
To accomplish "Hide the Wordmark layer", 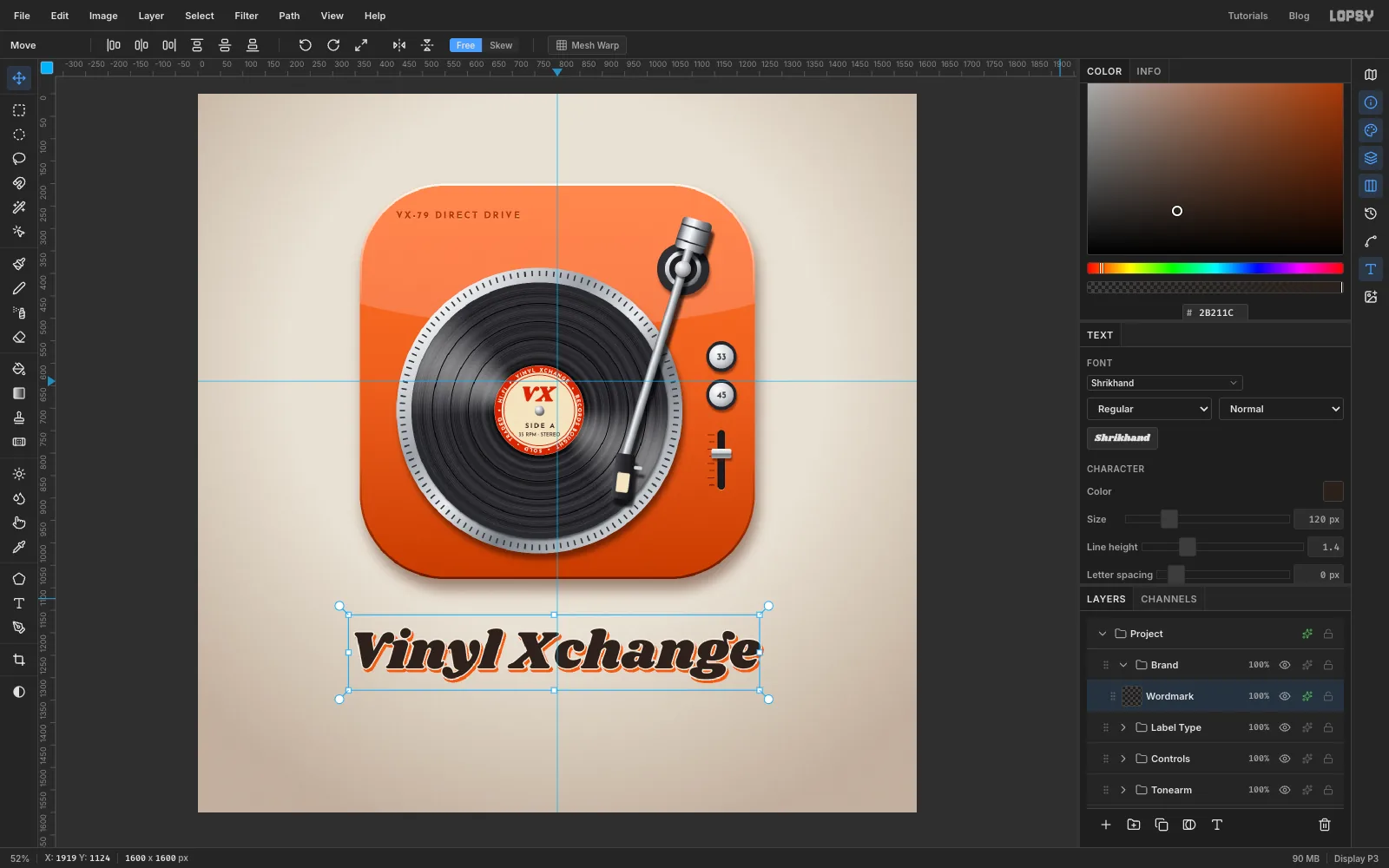I will pos(1285,696).
